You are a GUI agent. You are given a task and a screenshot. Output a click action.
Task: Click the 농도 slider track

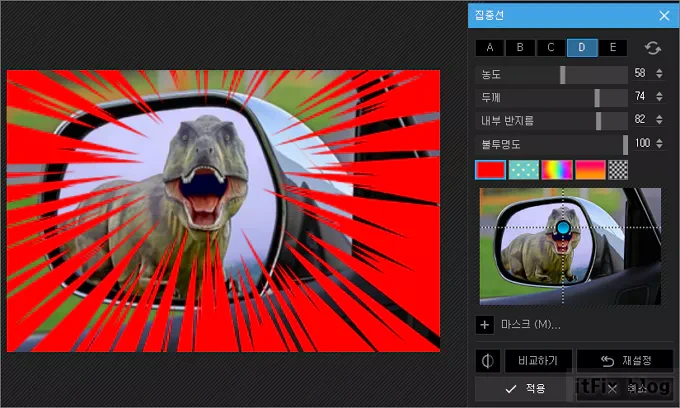click(x=551, y=75)
